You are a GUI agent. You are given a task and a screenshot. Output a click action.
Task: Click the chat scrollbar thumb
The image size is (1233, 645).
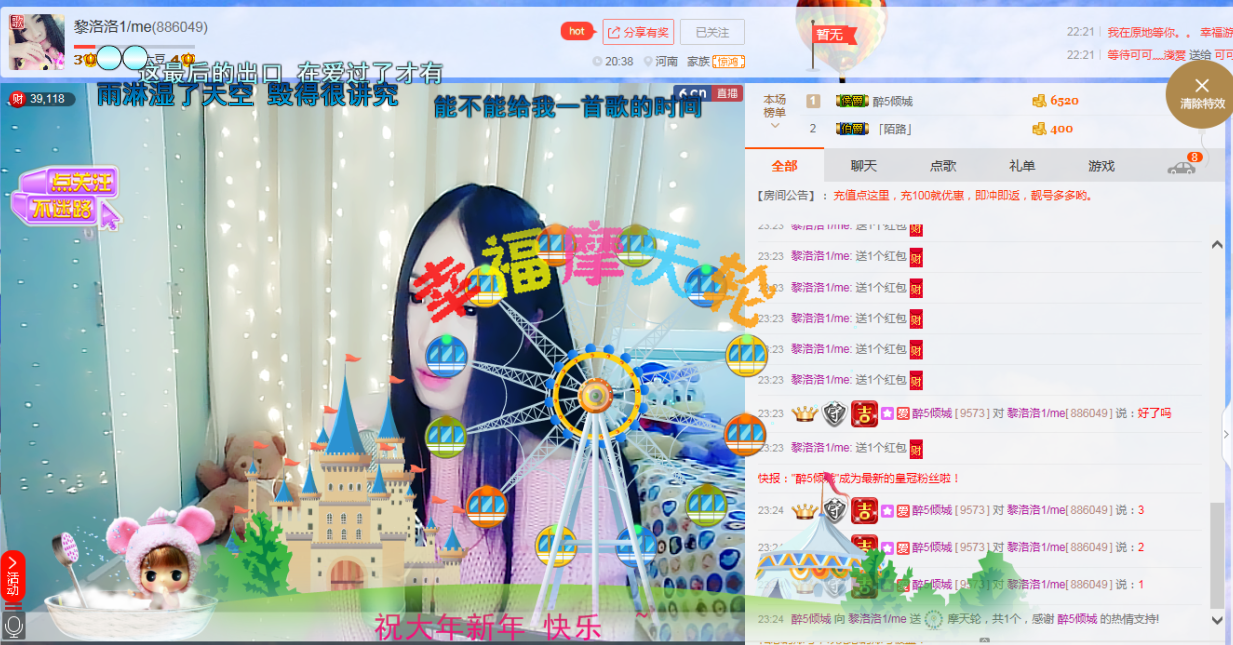coord(1217,554)
